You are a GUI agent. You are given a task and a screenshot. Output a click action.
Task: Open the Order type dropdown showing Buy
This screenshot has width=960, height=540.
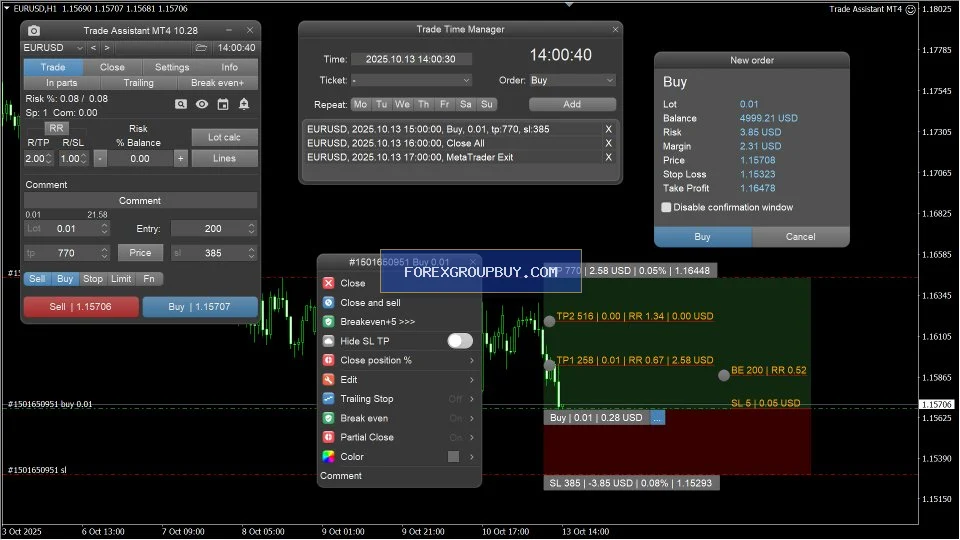point(572,81)
